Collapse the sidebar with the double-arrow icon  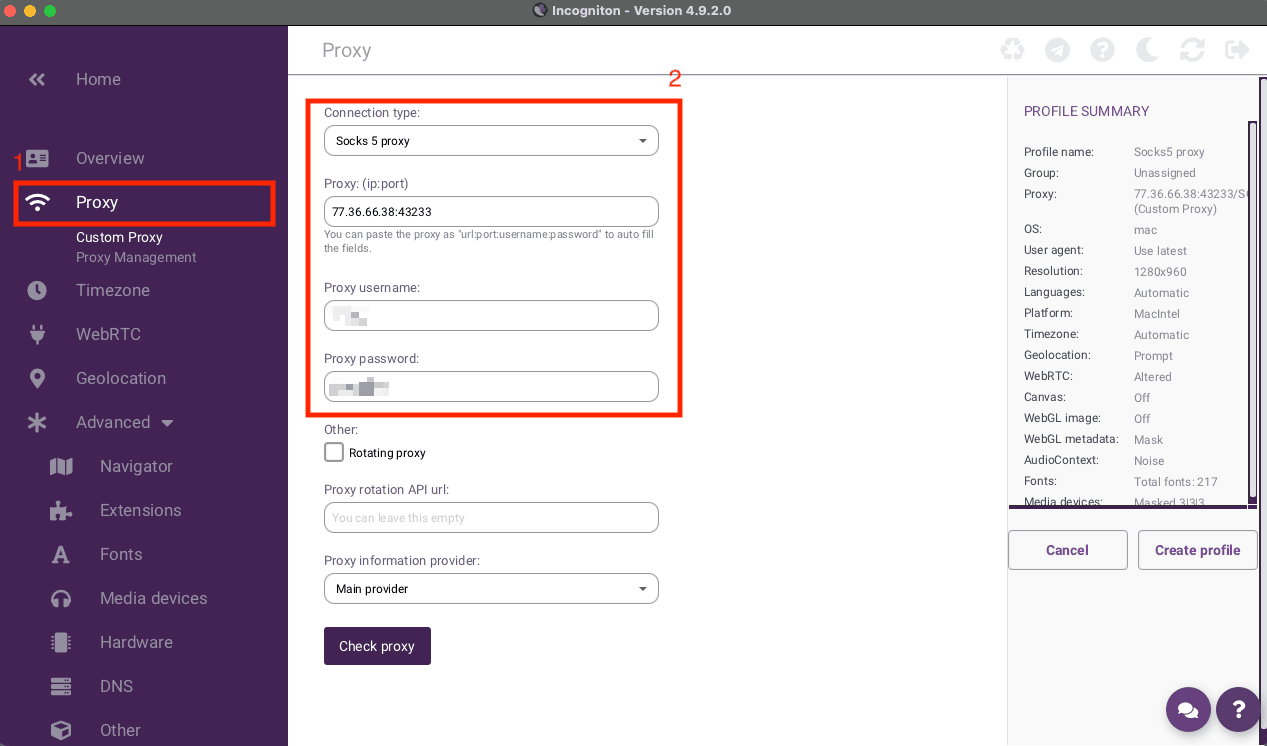click(x=36, y=79)
